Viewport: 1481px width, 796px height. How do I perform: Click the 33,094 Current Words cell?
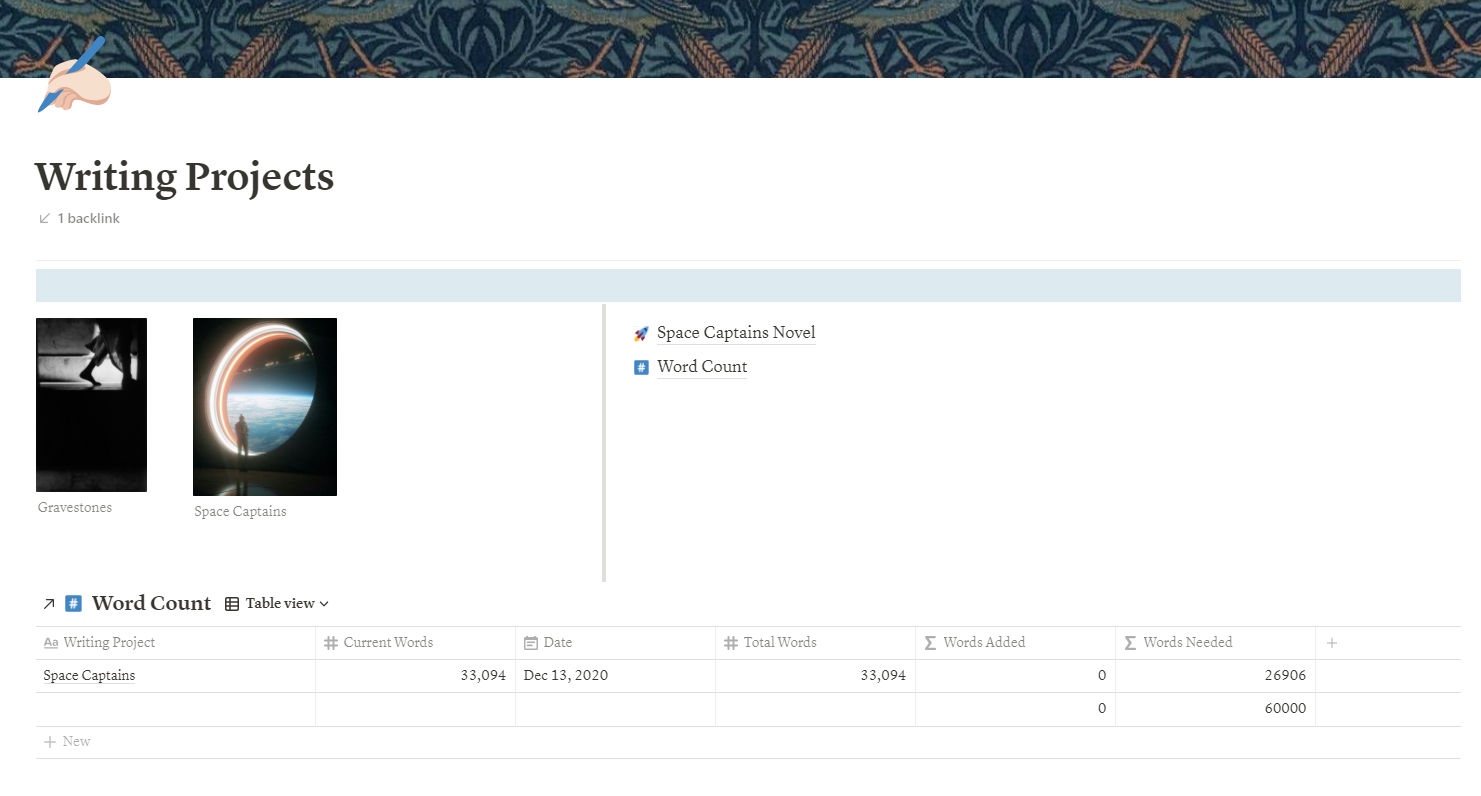pos(416,676)
